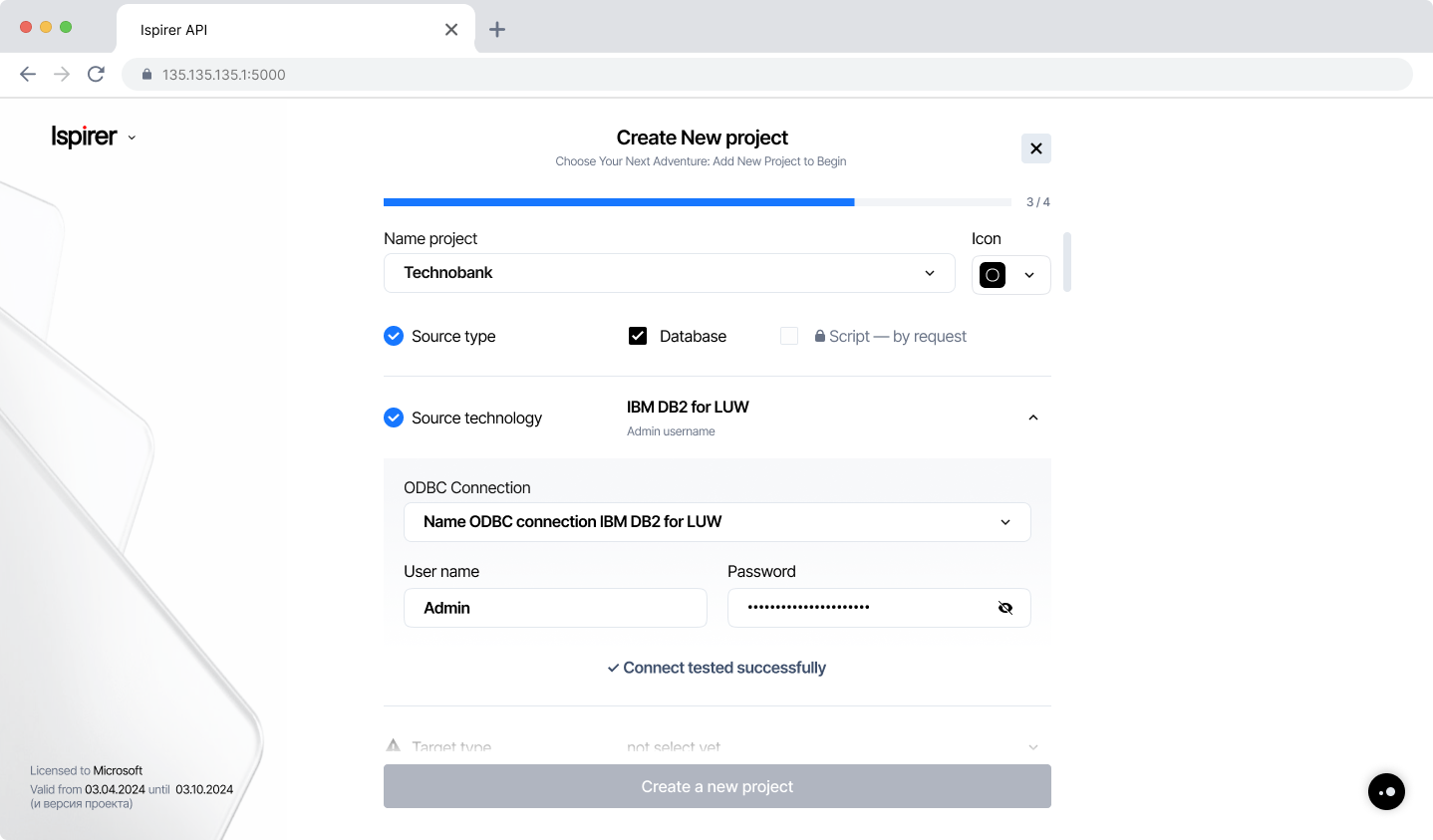Toggle password visibility eye icon

(1005, 608)
